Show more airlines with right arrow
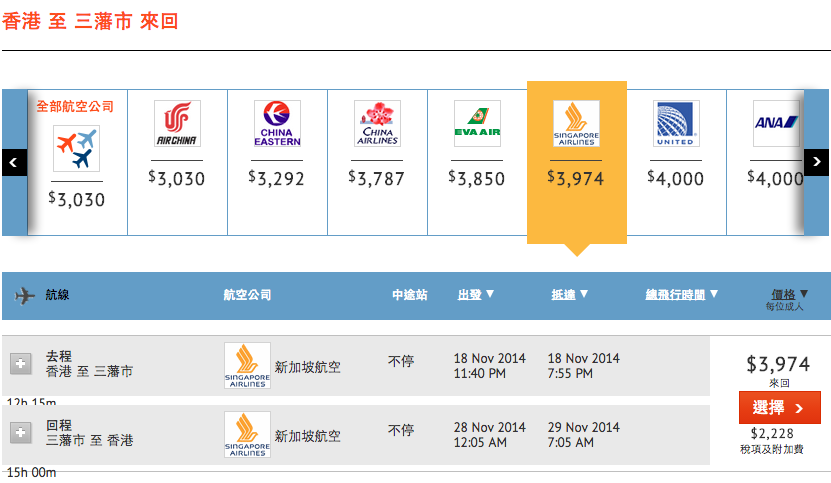This screenshot has height=483, width=831. point(817,162)
